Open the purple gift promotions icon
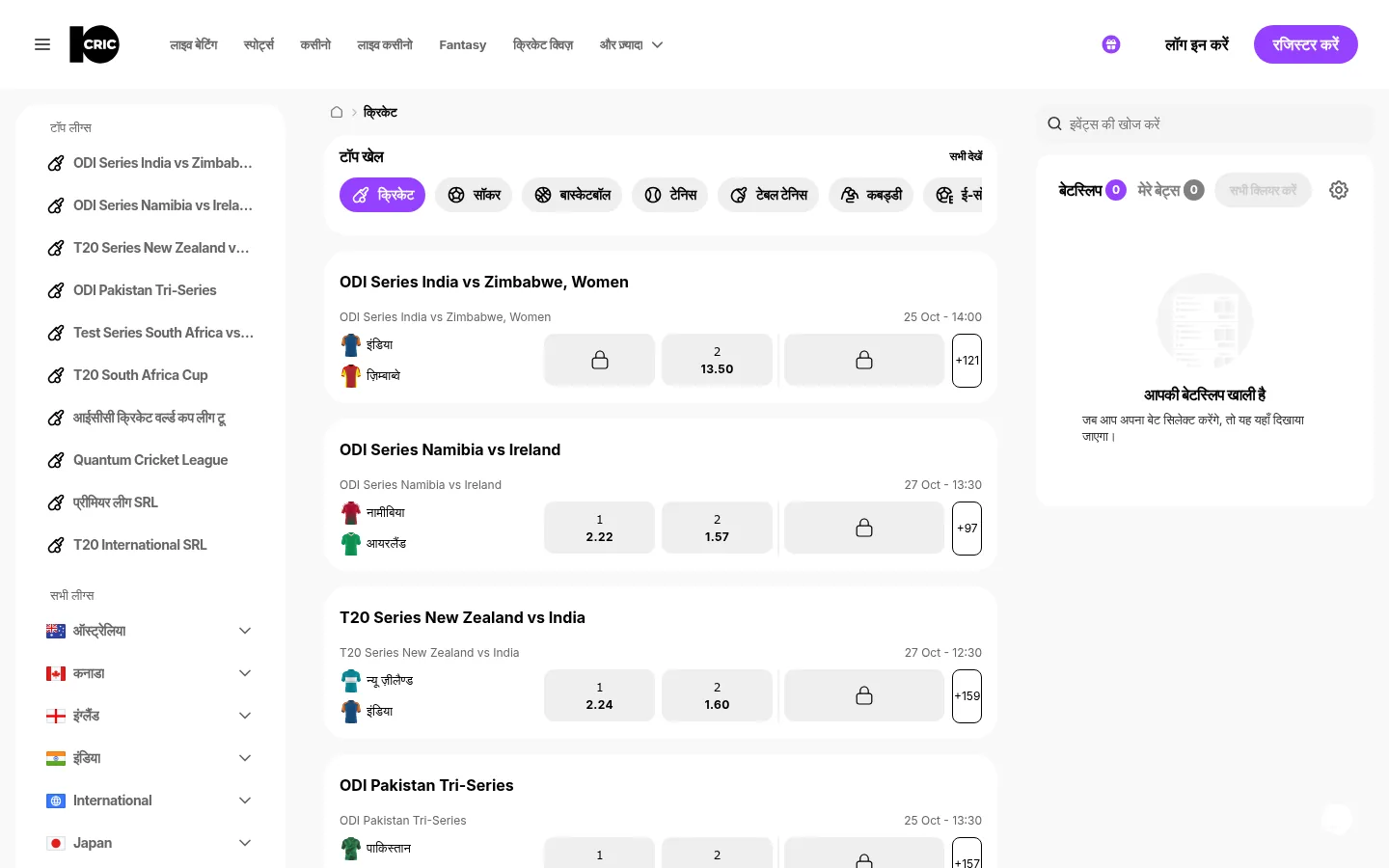 tap(1111, 44)
